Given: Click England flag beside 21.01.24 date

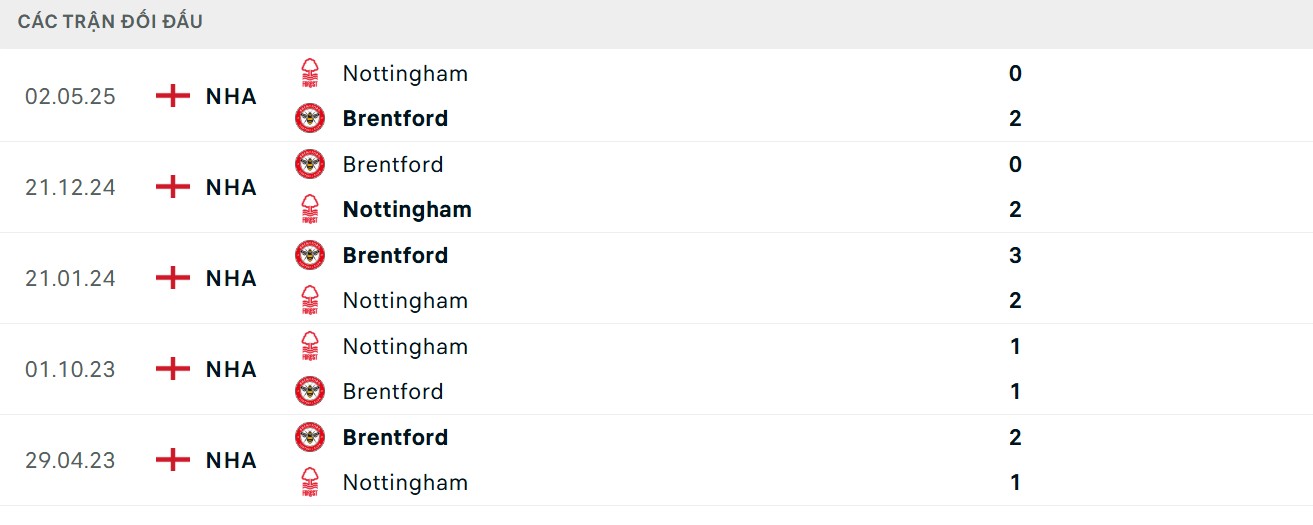Looking at the screenshot, I should [x=173, y=278].
